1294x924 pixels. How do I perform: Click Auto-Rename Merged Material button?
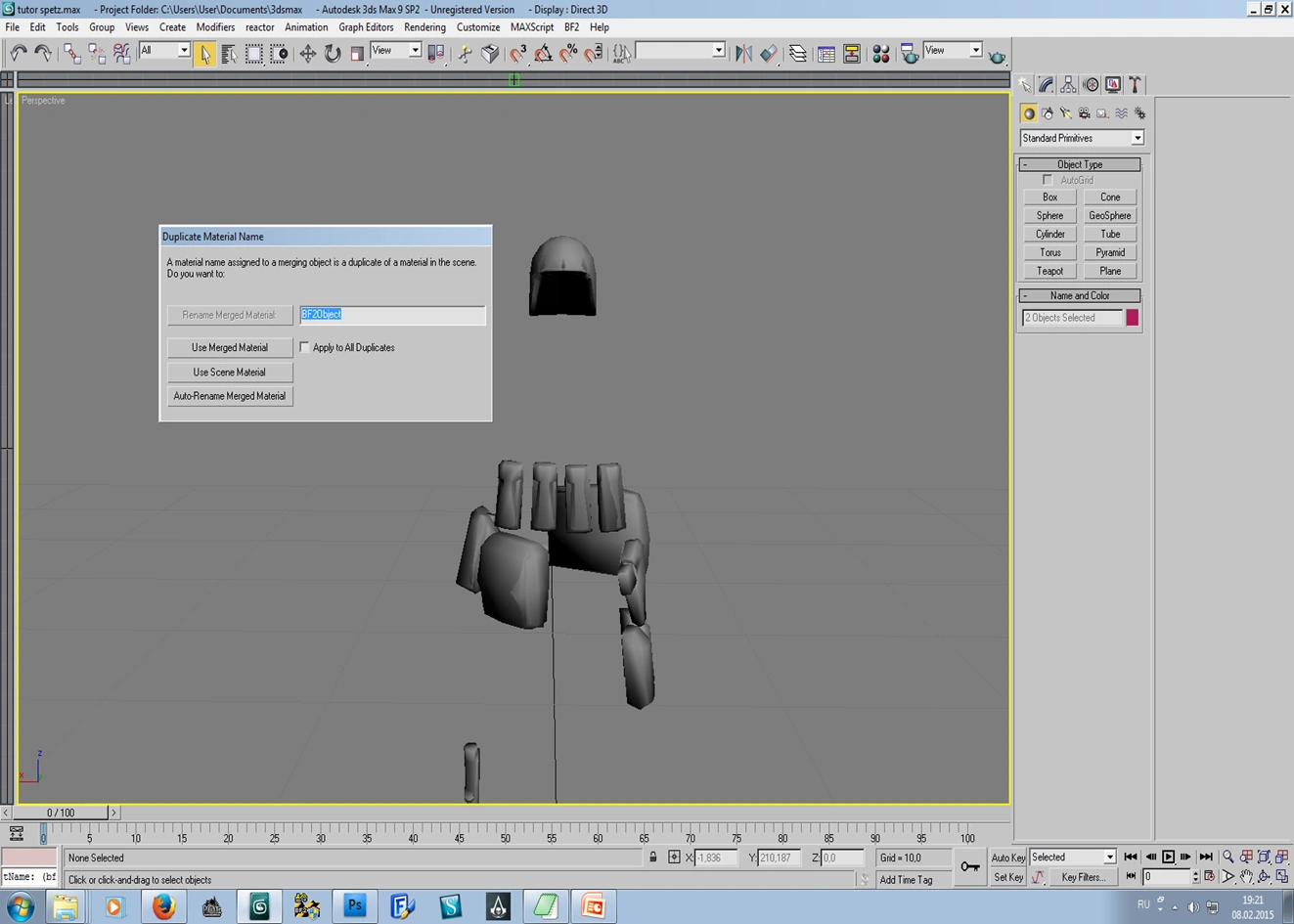[x=229, y=396]
